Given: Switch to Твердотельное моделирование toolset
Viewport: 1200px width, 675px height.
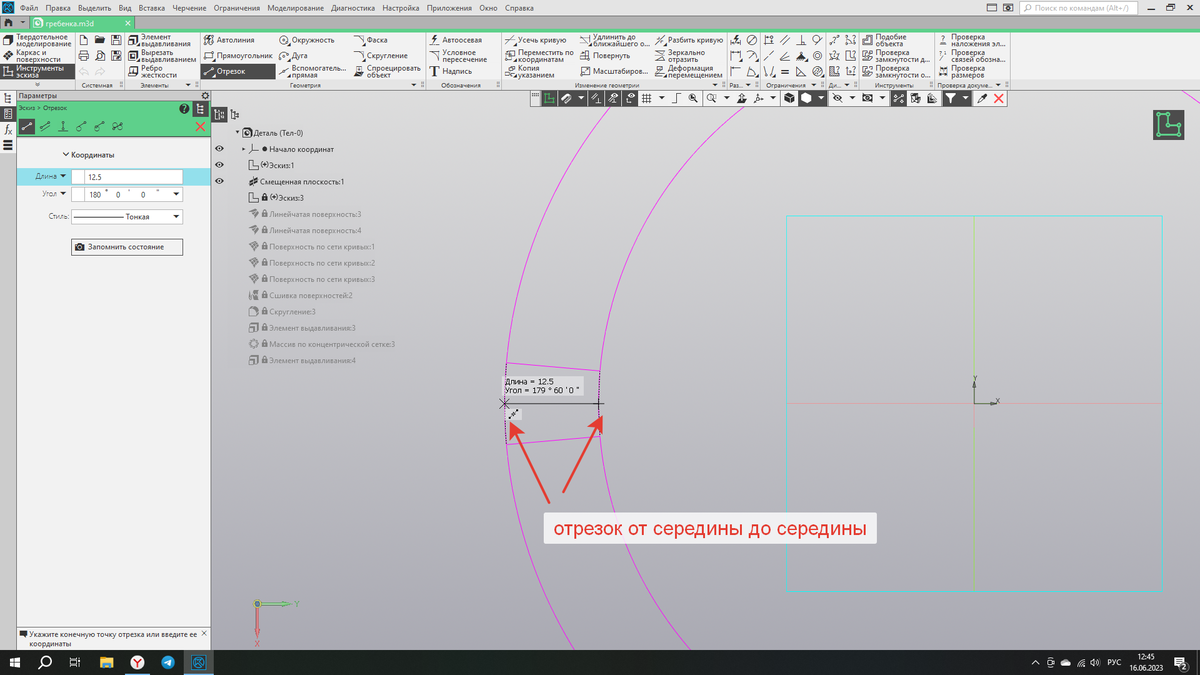Looking at the screenshot, I should pos(36,40).
